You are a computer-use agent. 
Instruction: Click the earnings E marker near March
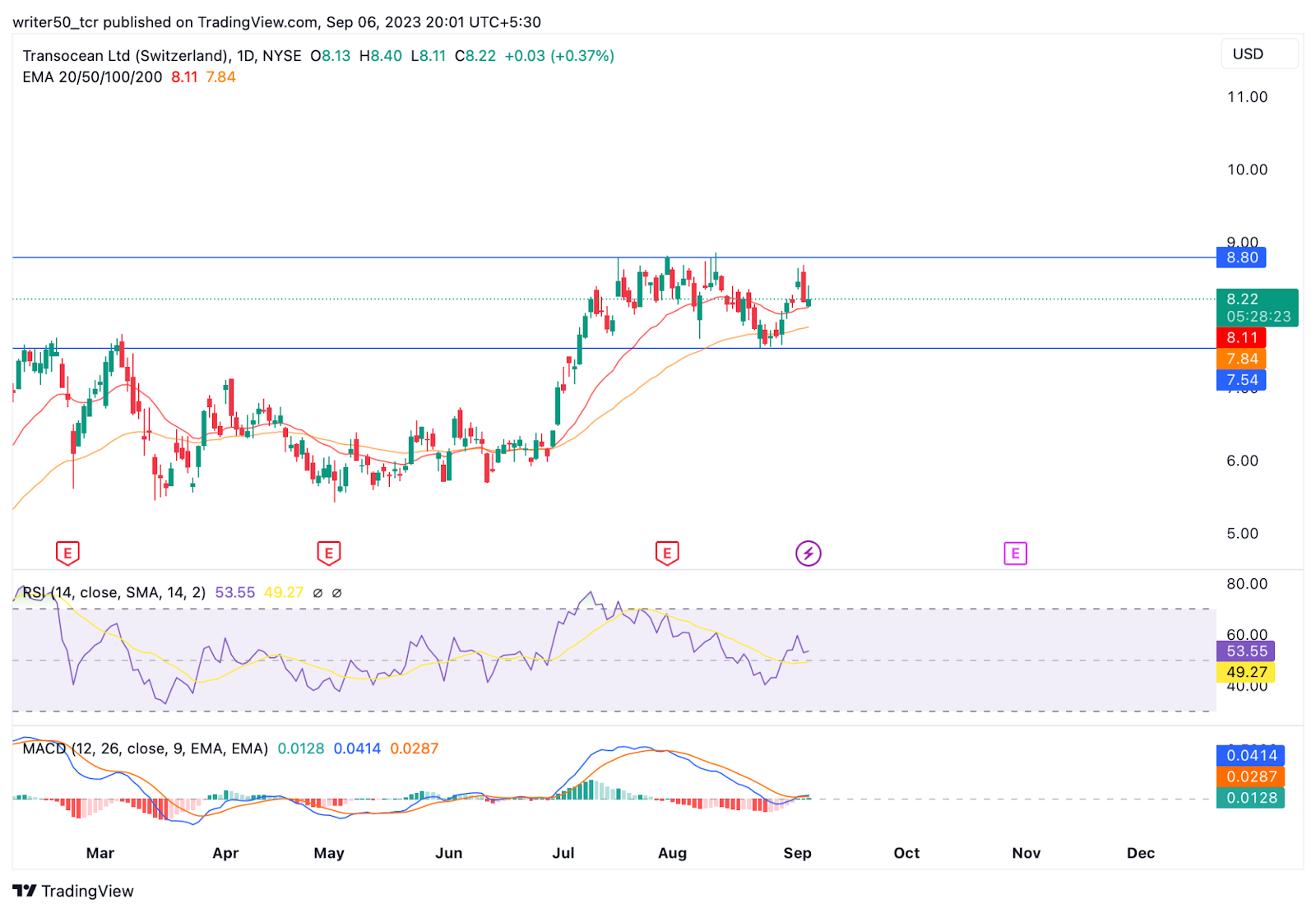pyautogui.click(x=67, y=554)
